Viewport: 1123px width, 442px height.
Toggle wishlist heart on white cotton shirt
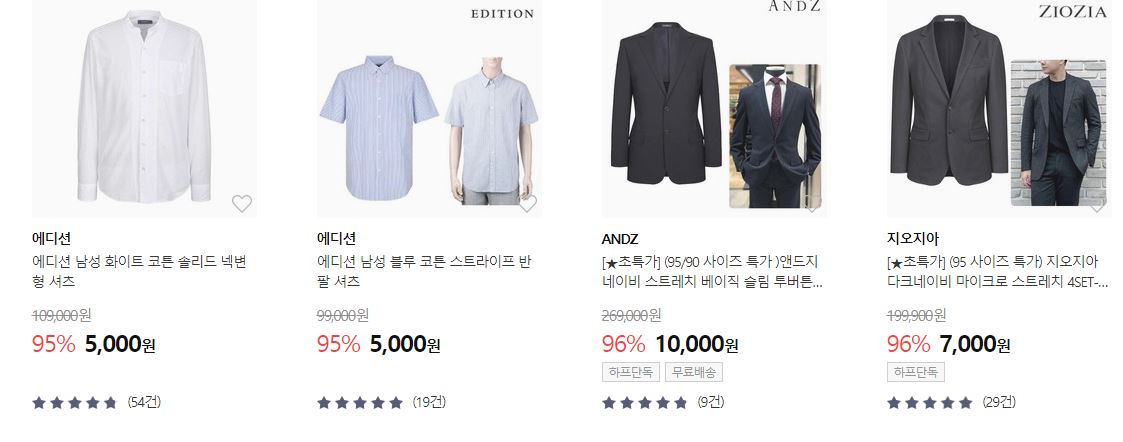click(242, 203)
